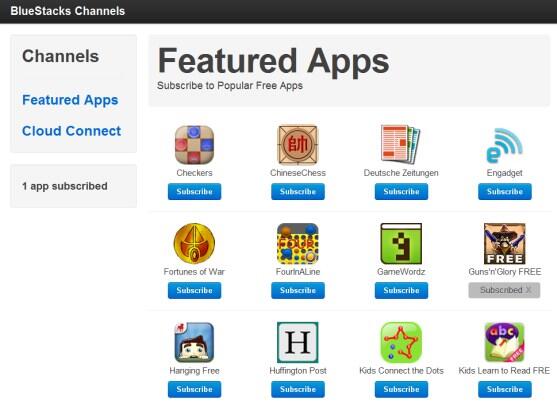Open the Featured Apps channel link

point(70,100)
